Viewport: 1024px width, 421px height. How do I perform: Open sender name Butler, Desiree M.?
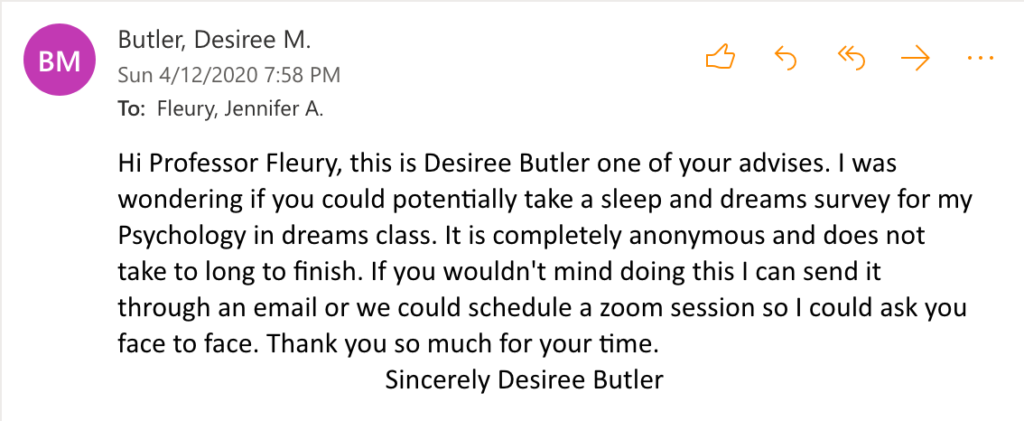tap(215, 41)
